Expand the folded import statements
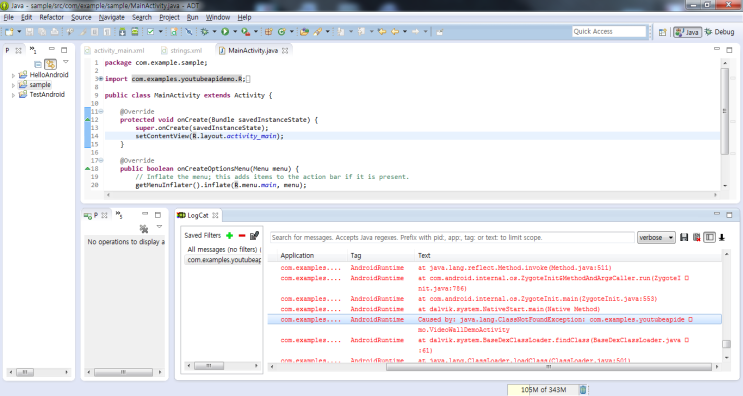Viewport: 743px width, 396px height. pyautogui.click(x=101, y=79)
